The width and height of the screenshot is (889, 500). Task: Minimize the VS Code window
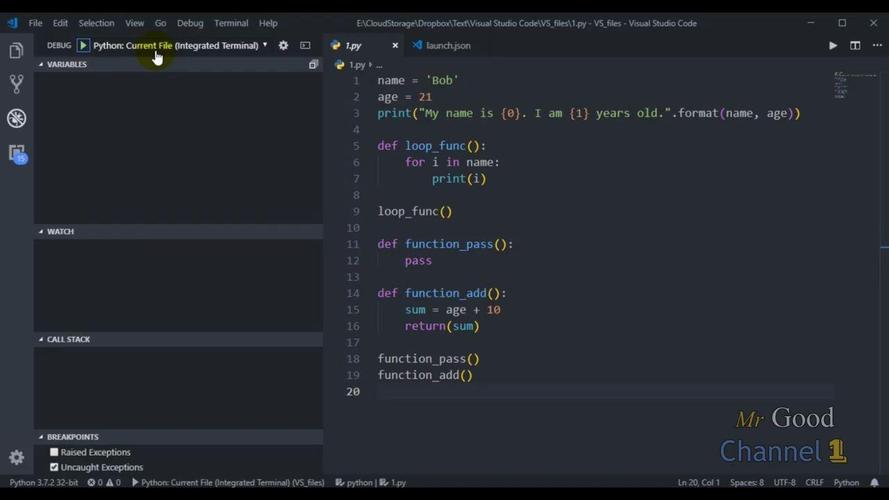coord(811,23)
